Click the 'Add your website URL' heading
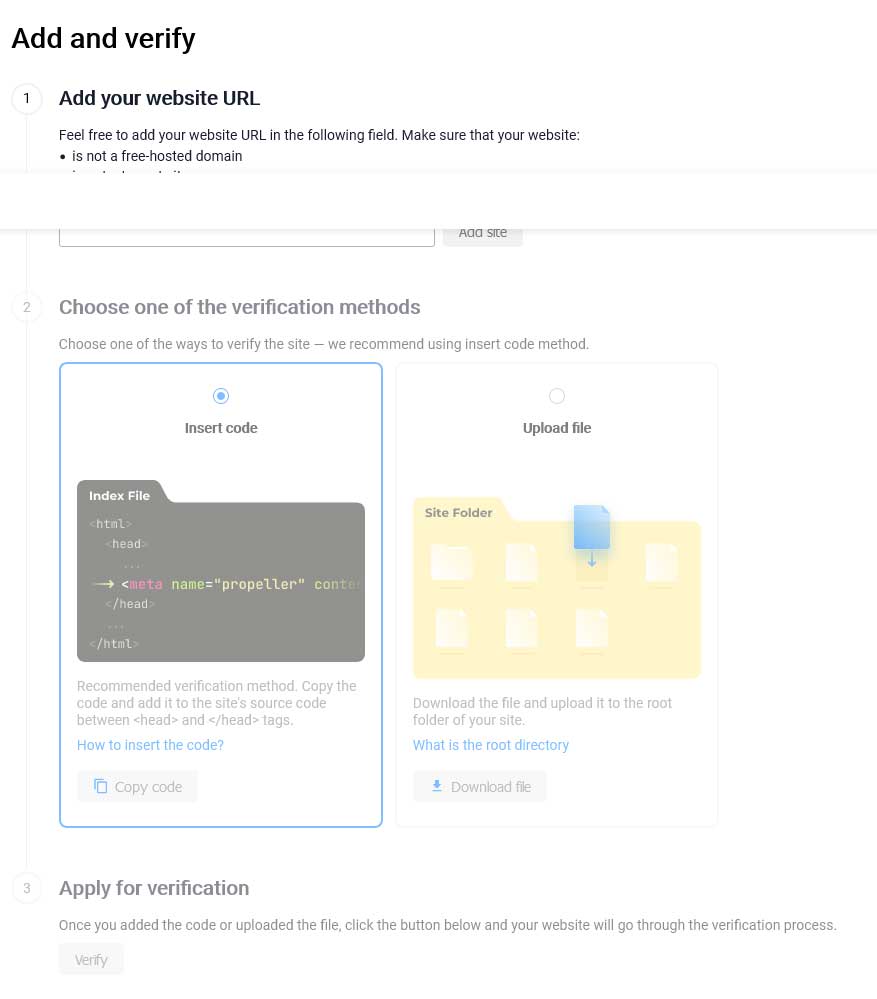 point(159,98)
